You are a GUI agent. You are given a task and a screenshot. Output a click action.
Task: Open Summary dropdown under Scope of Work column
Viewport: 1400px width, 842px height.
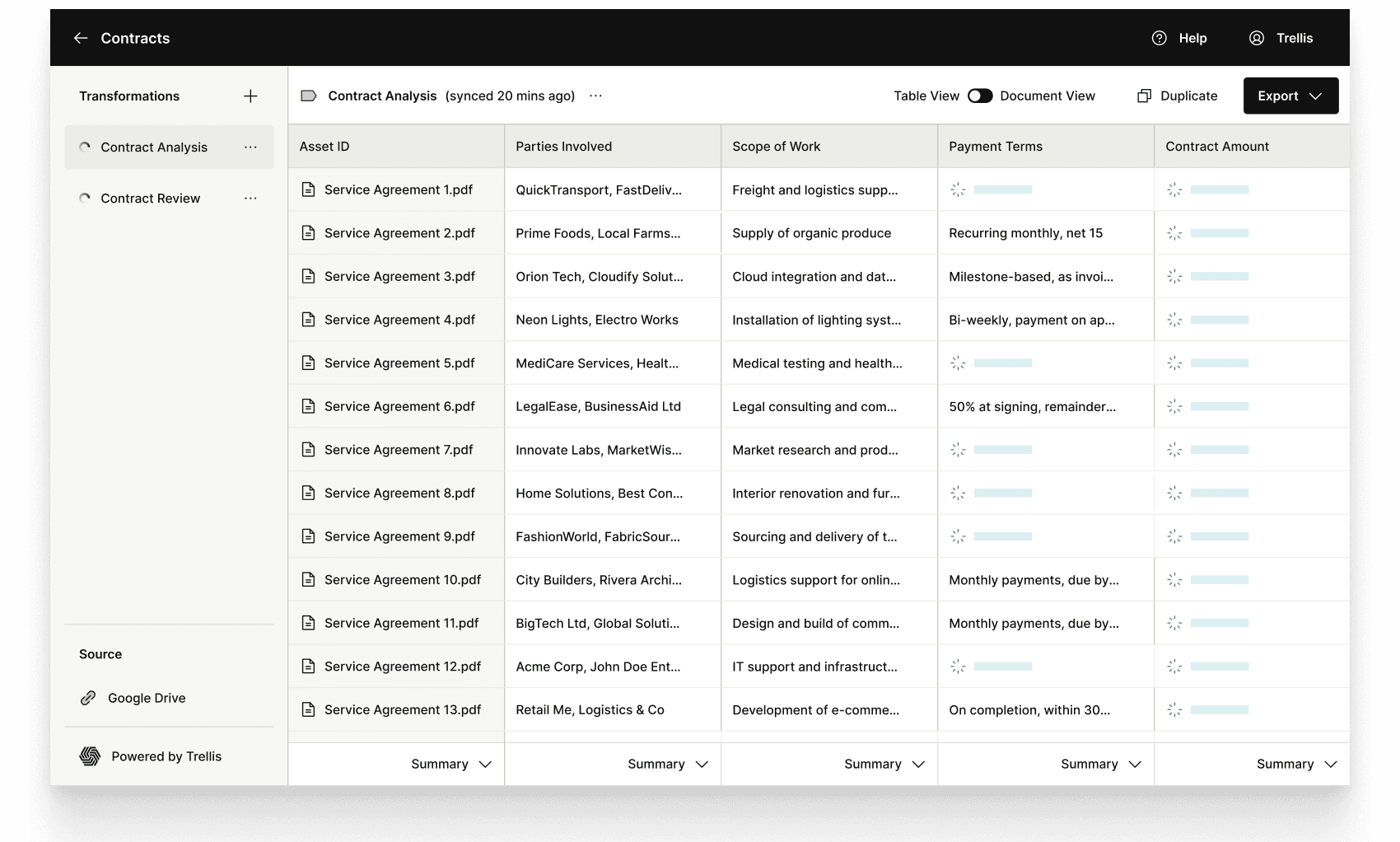(x=884, y=765)
